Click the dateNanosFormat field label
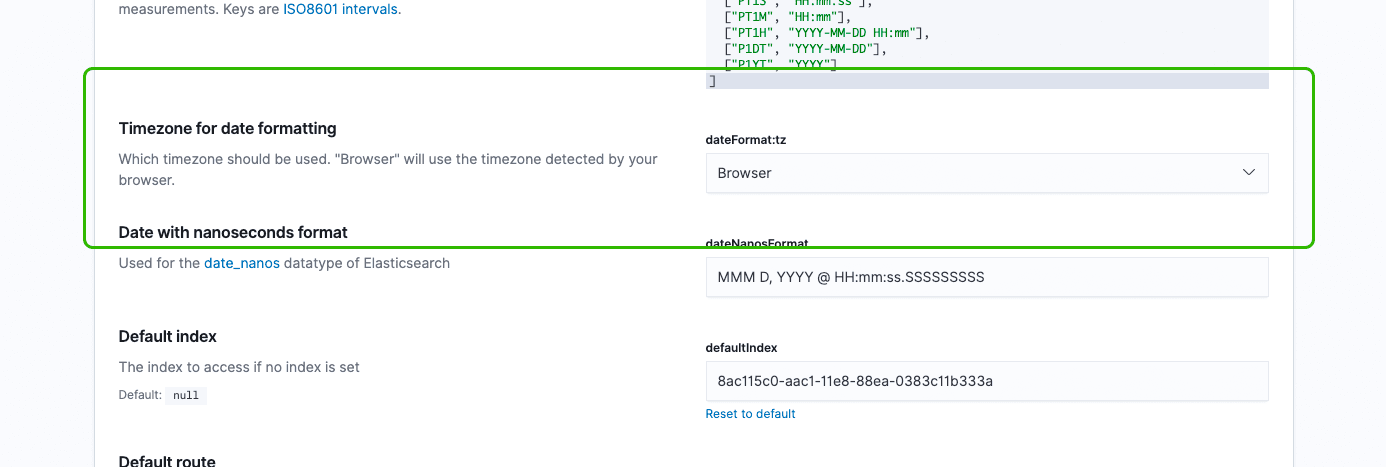This screenshot has height=467, width=1386. click(756, 243)
